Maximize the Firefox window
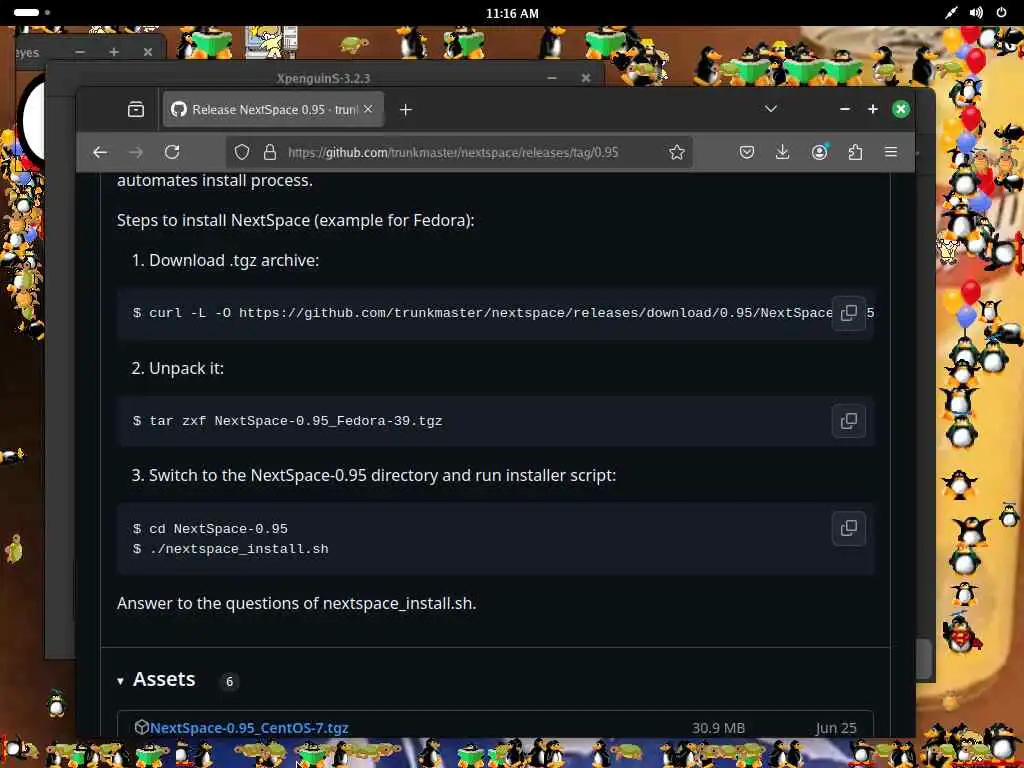 [x=872, y=109]
